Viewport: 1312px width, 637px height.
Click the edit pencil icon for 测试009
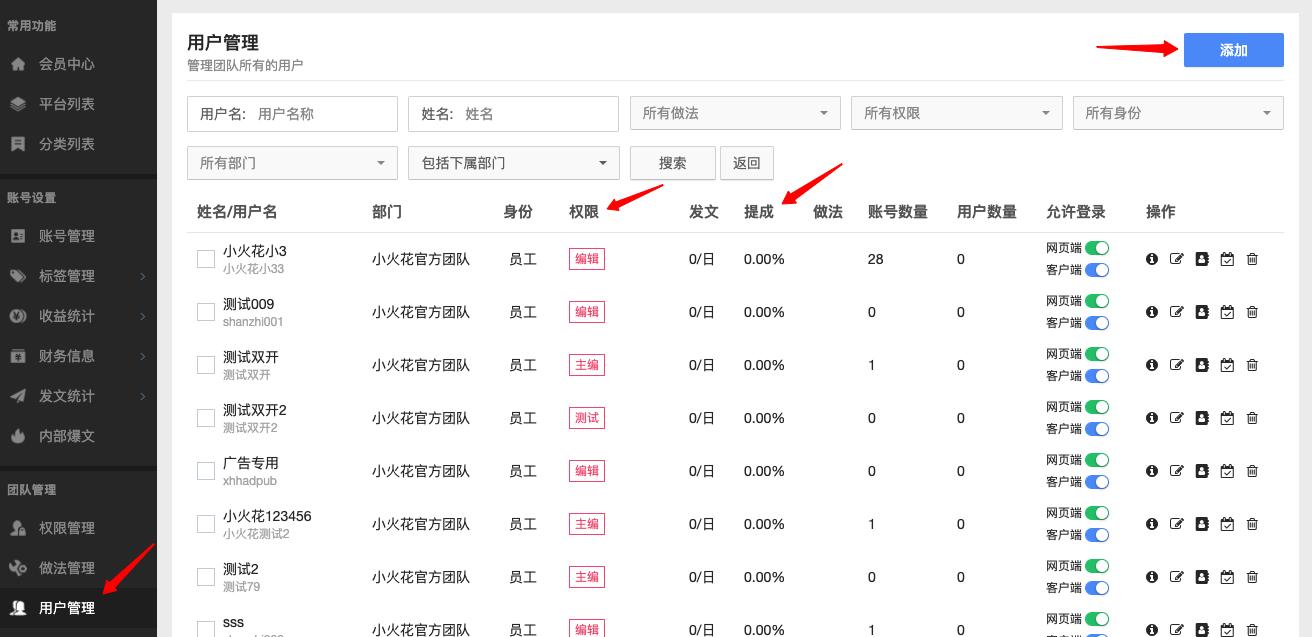[1177, 312]
